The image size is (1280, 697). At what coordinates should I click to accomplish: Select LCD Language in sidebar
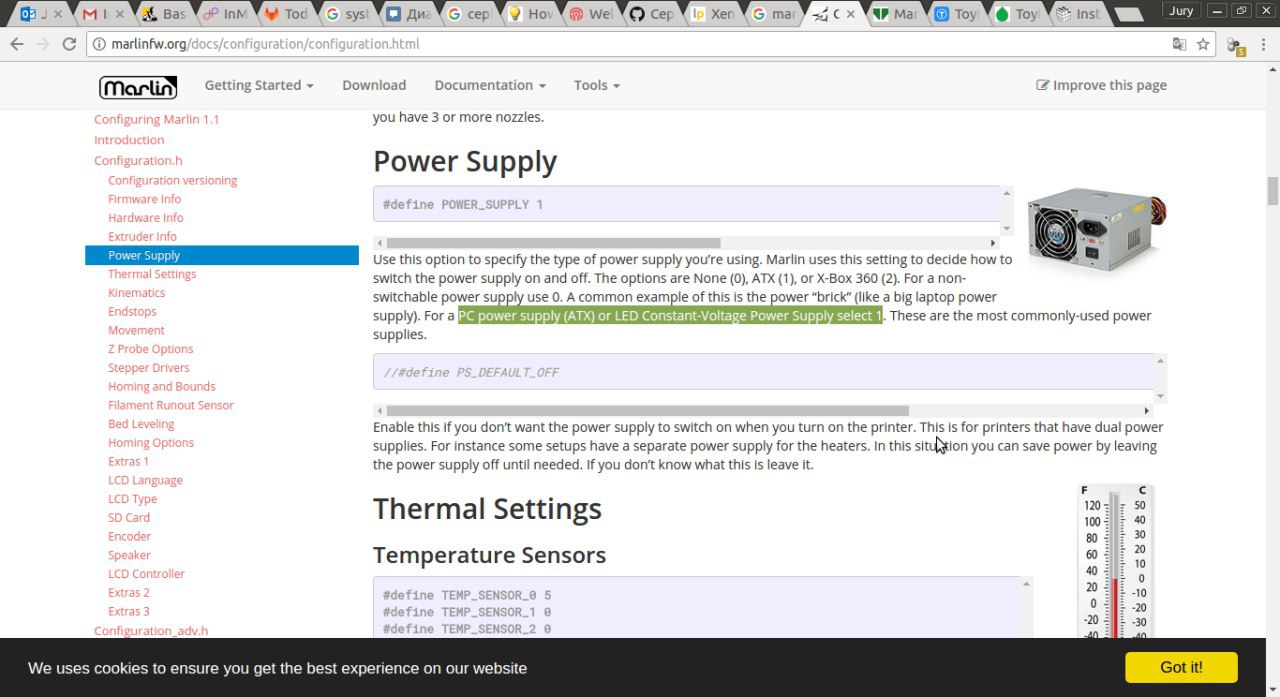(146, 480)
